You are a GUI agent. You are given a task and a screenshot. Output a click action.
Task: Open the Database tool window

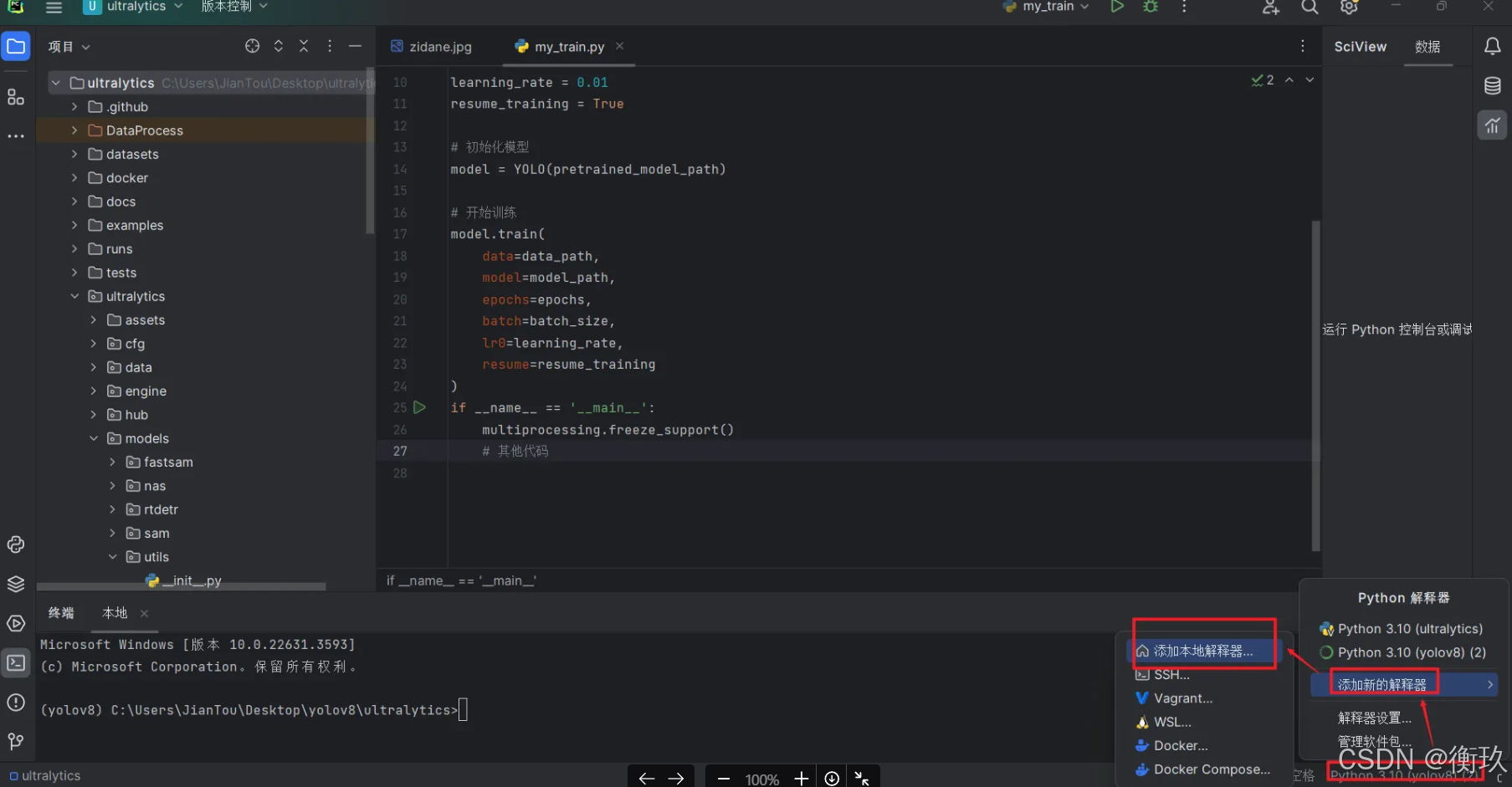(x=1492, y=85)
